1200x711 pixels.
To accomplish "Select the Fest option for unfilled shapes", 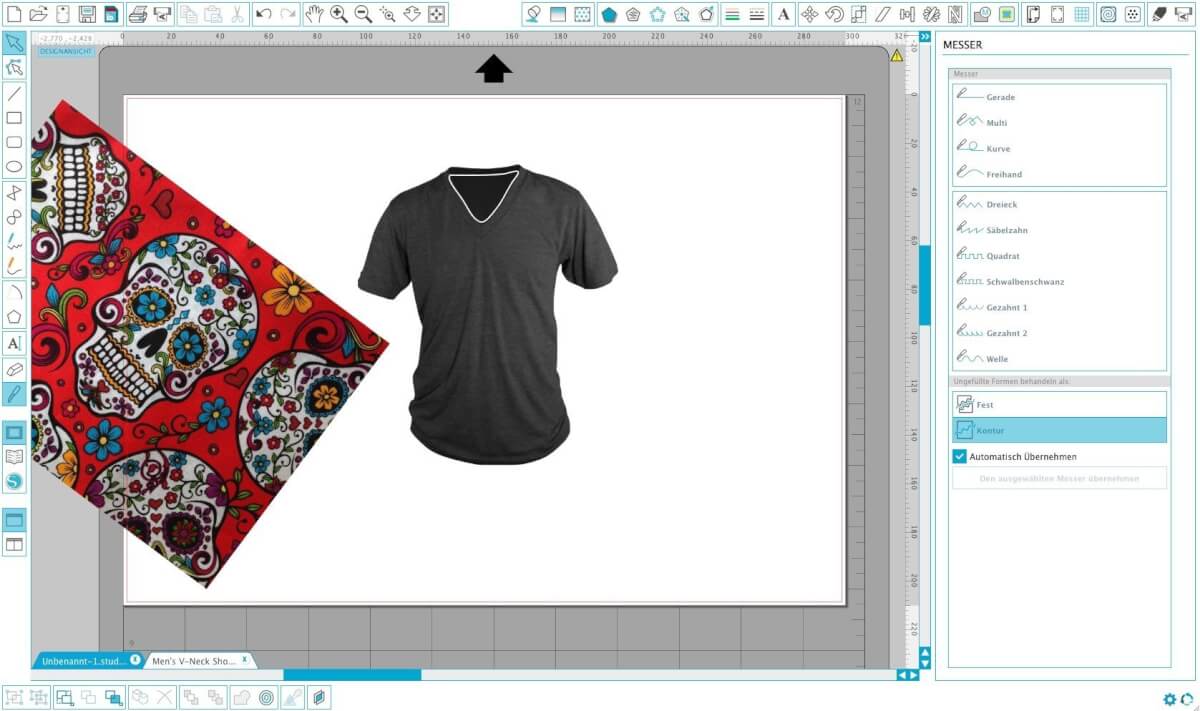I will (1059, 404).
